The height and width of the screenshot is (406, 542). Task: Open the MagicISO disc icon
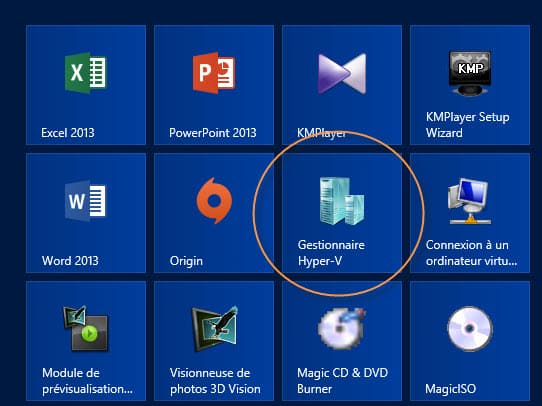coord(470,329)
